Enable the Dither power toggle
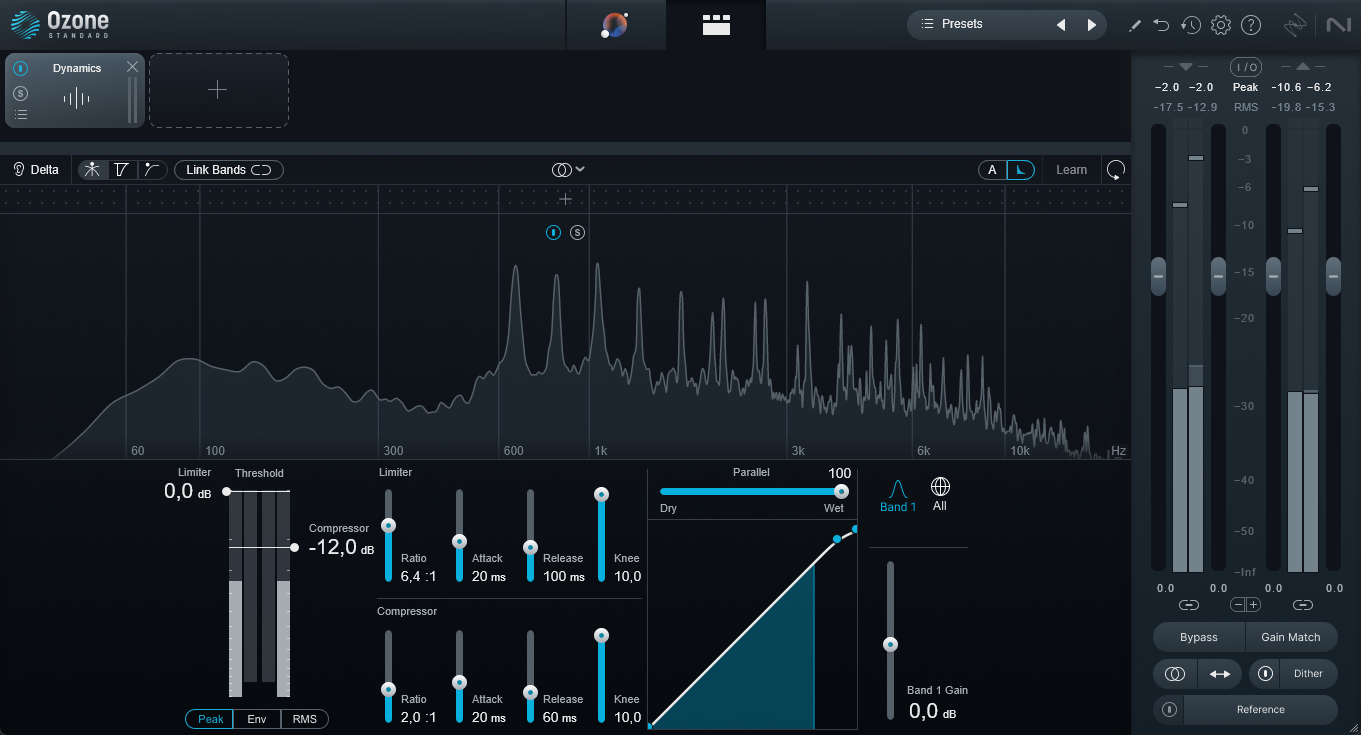The image size is (1361, 735). pos(1265,674)
